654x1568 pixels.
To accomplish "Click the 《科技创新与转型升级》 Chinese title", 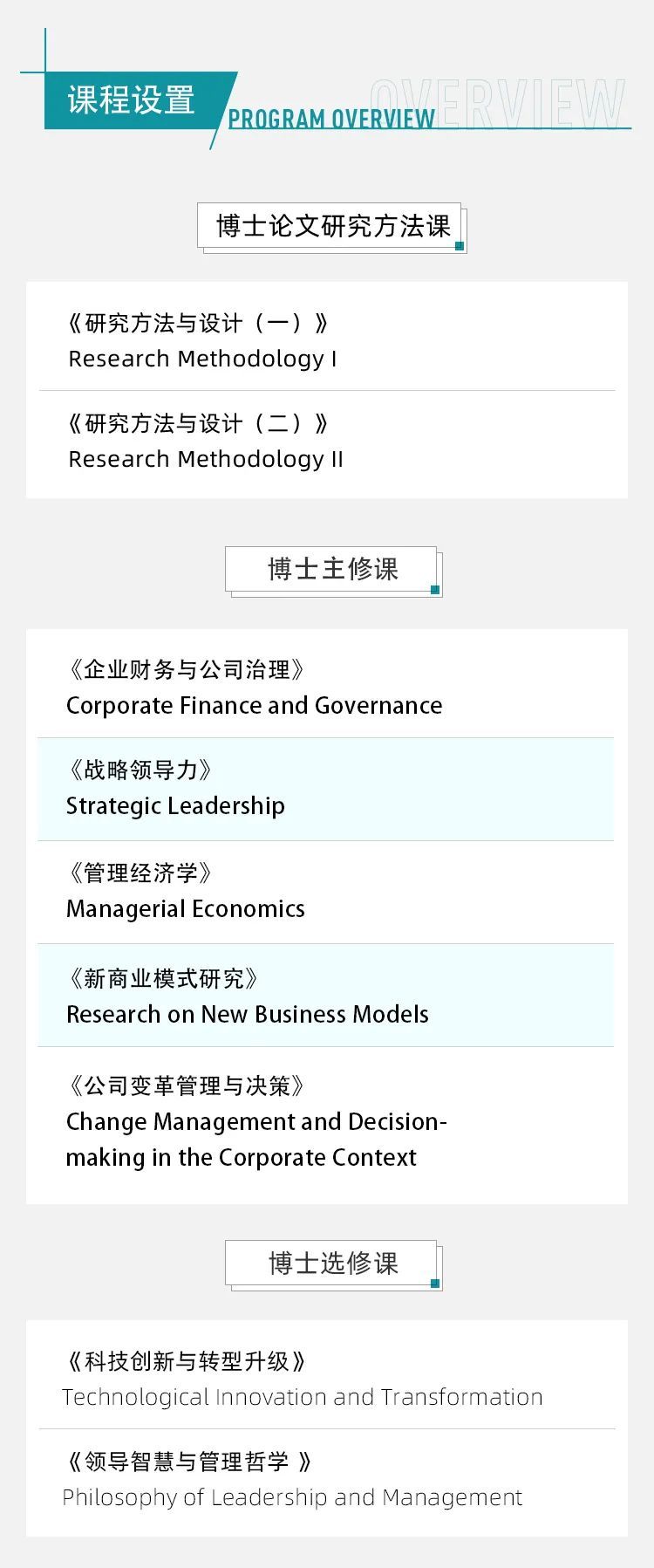I will pyautogui.click(x=187, y=1361).
